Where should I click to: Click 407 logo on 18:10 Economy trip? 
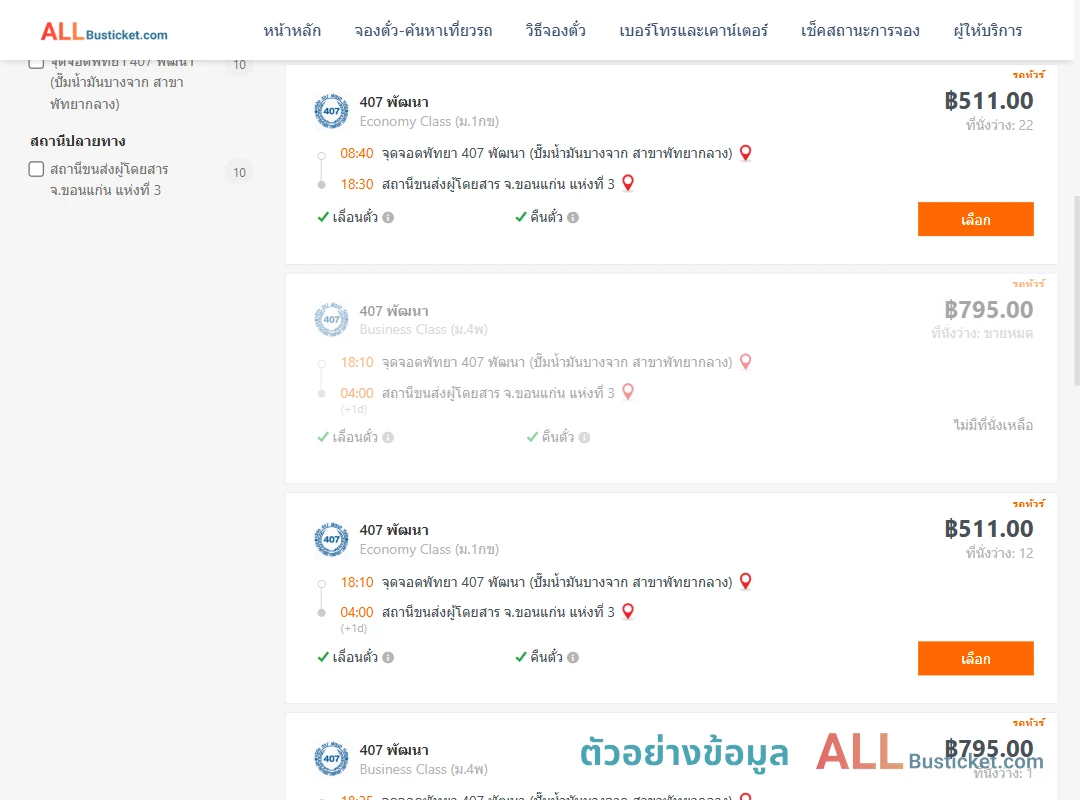[331, 539]
